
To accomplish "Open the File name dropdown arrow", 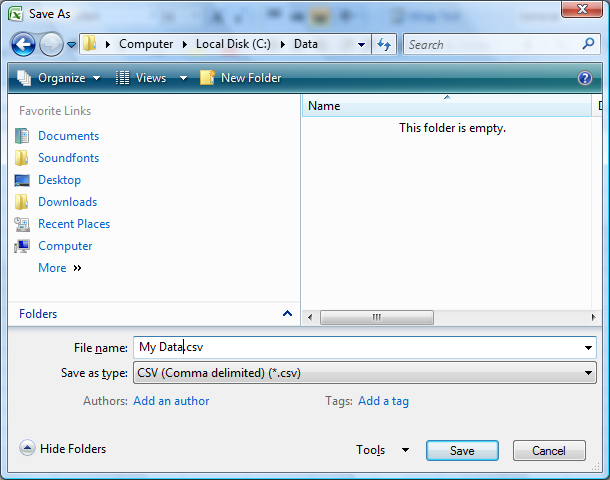I will [x=588, y=348].
